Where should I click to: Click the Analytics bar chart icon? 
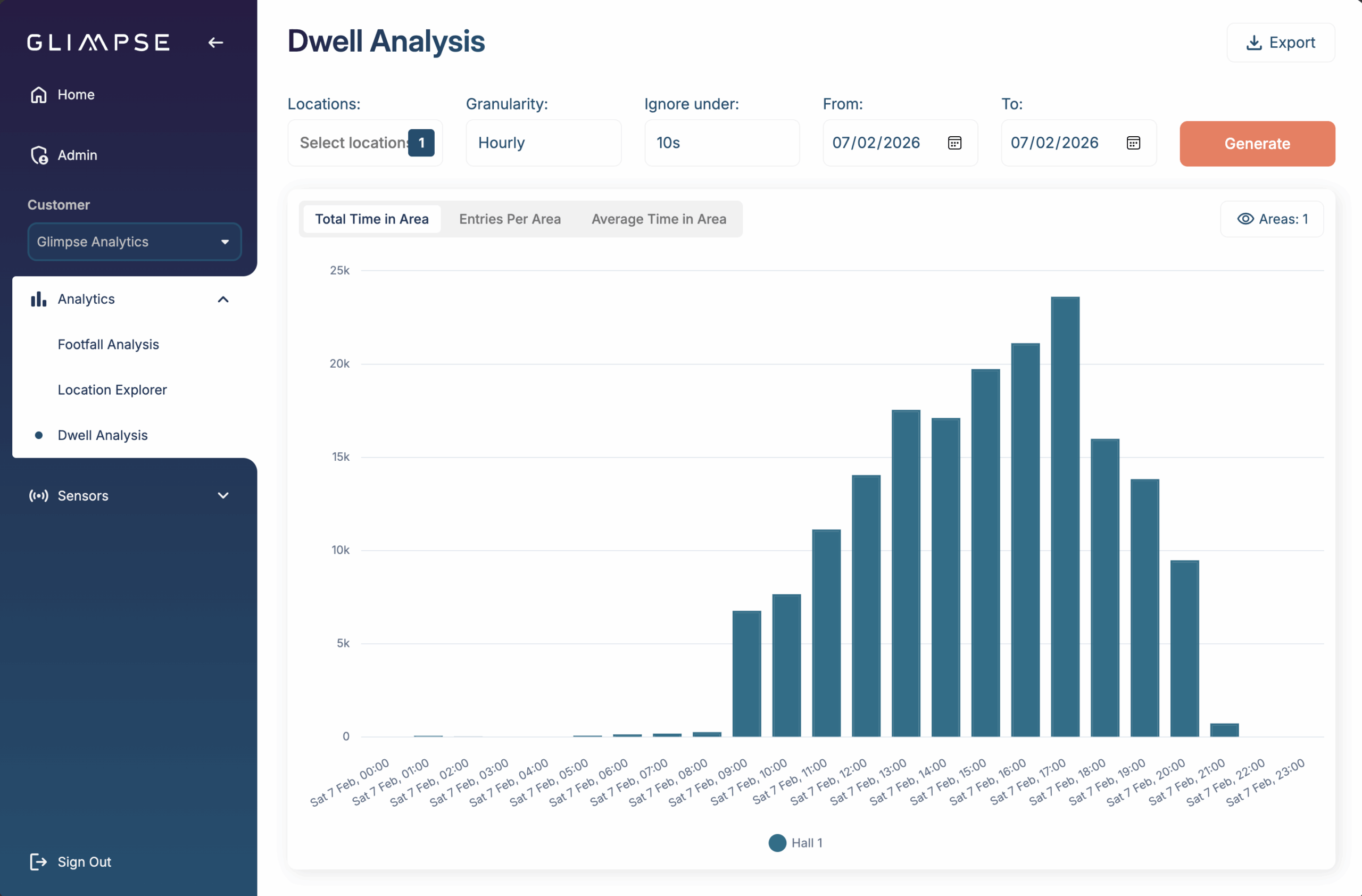tap(38, 299)
